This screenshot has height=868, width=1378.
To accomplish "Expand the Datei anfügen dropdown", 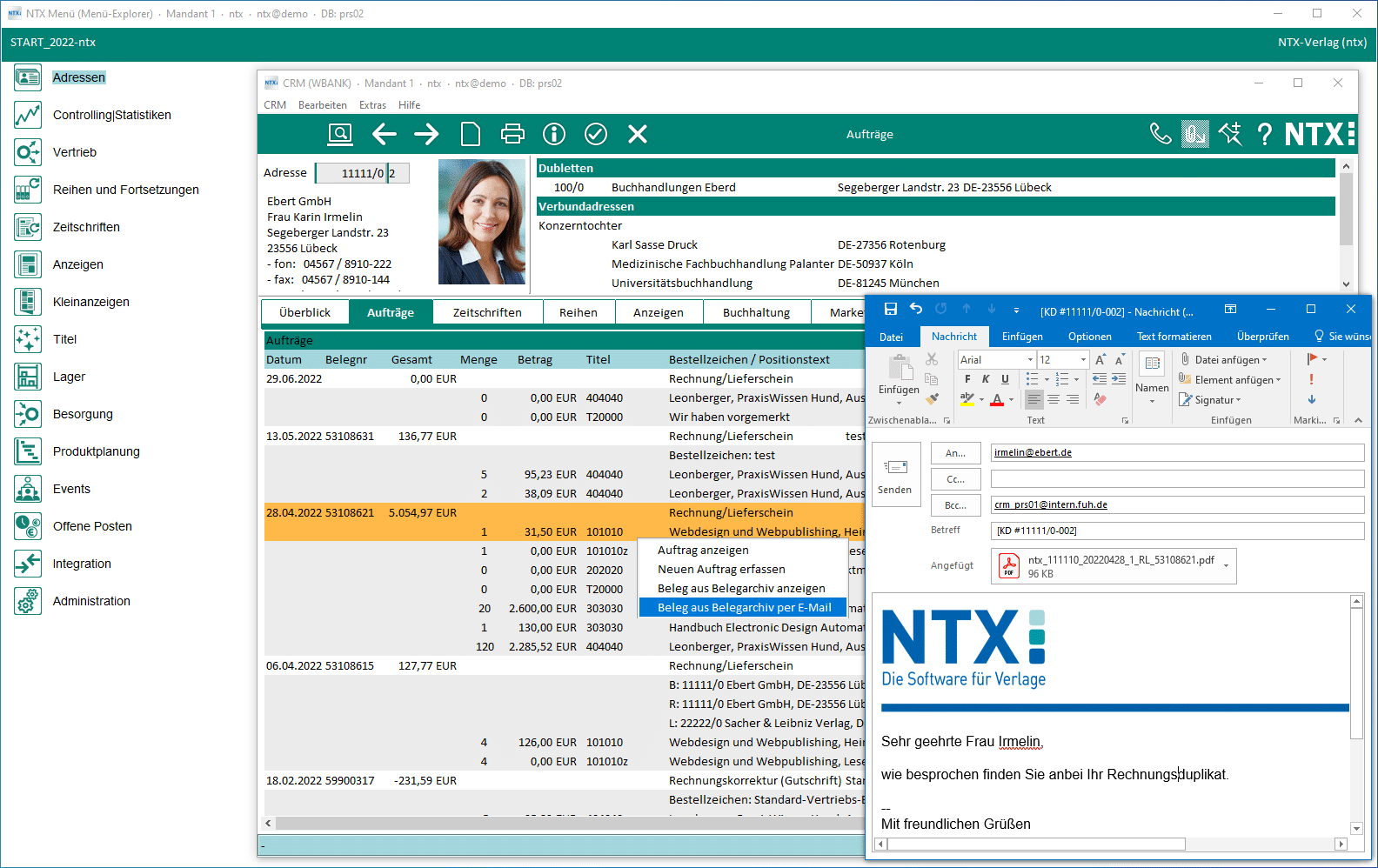I will pyautogui.click(x=1264, y=360).
